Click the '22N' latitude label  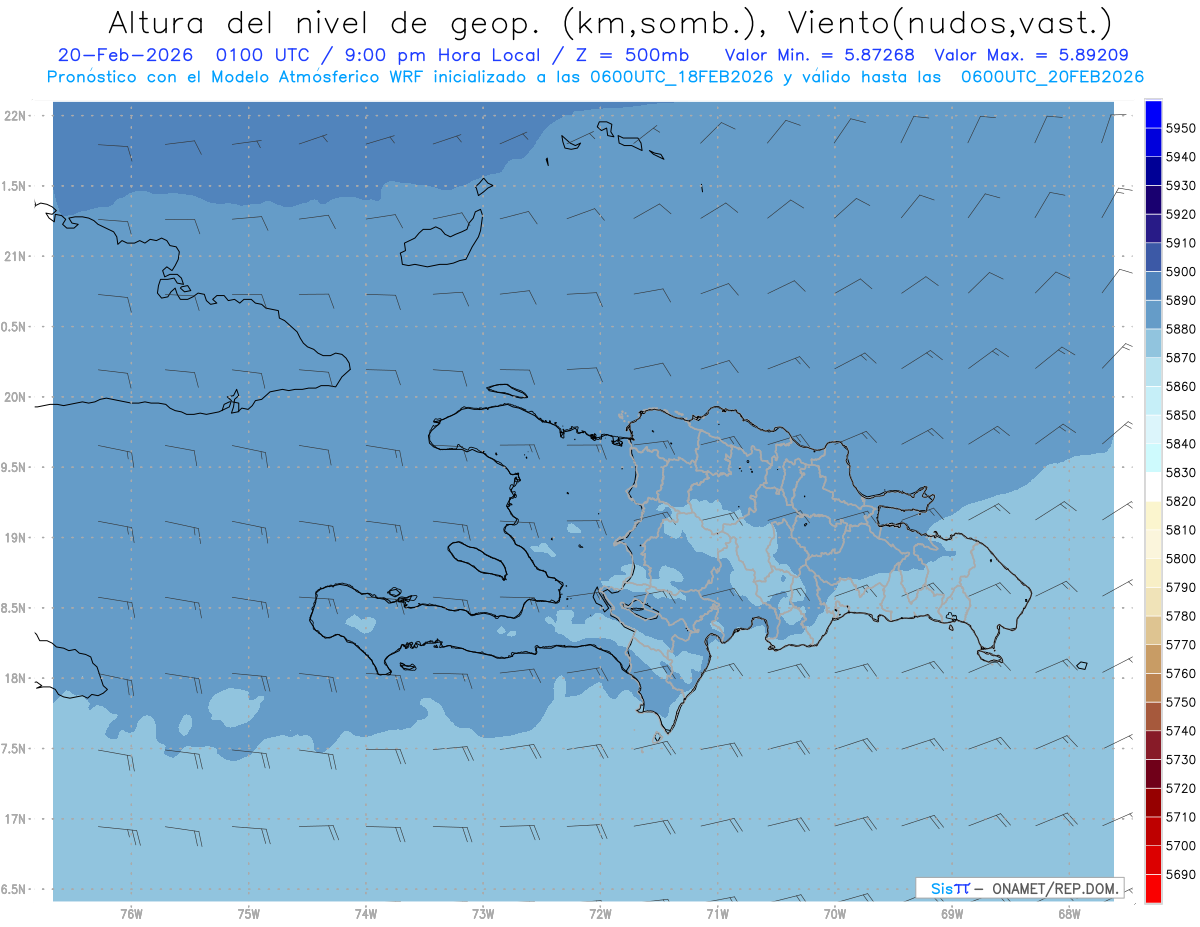tap(15, 116)
